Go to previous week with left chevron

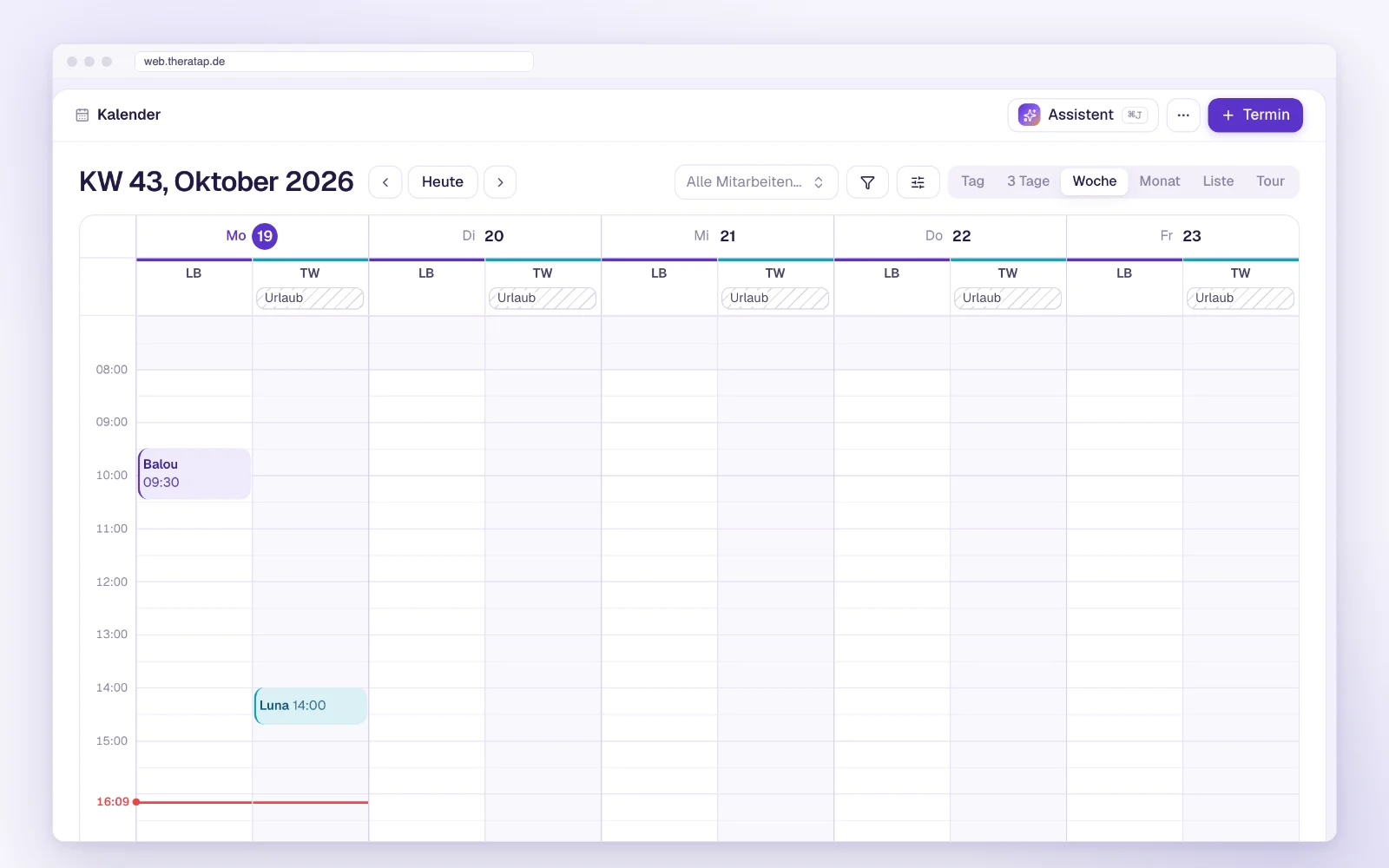(x=385, y=182)
